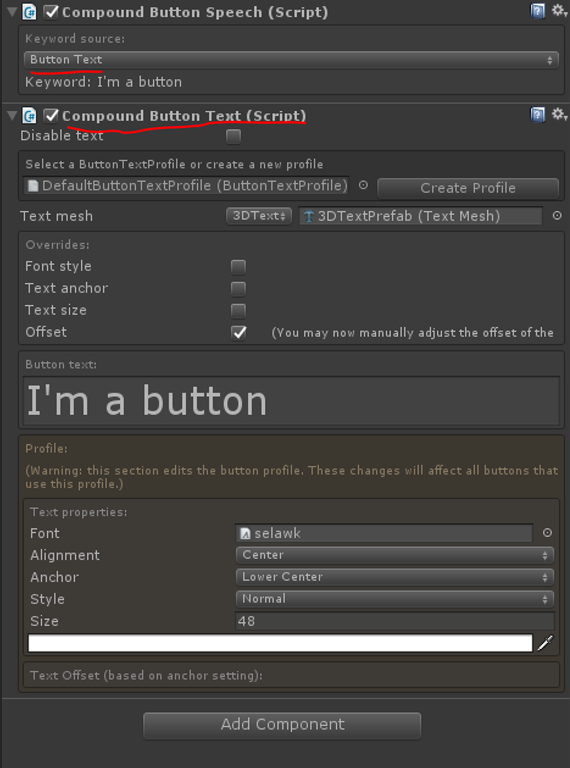Collapse the Compound Button Text component foldout
The image size is (570, 768).
coord(12,116)
